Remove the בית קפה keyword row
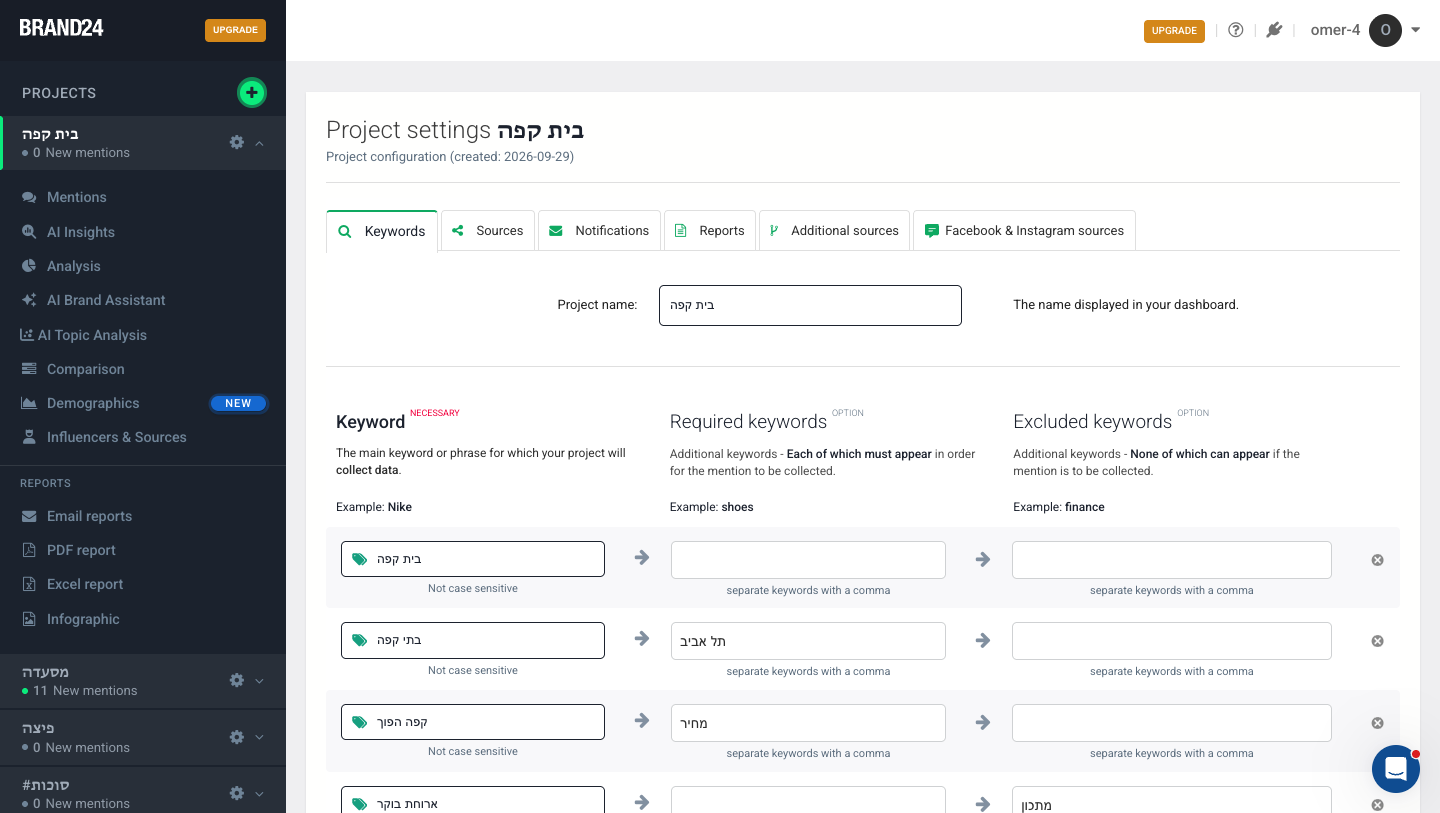The width and height of the screenshot is (1440, 813). click(1377, 560)
